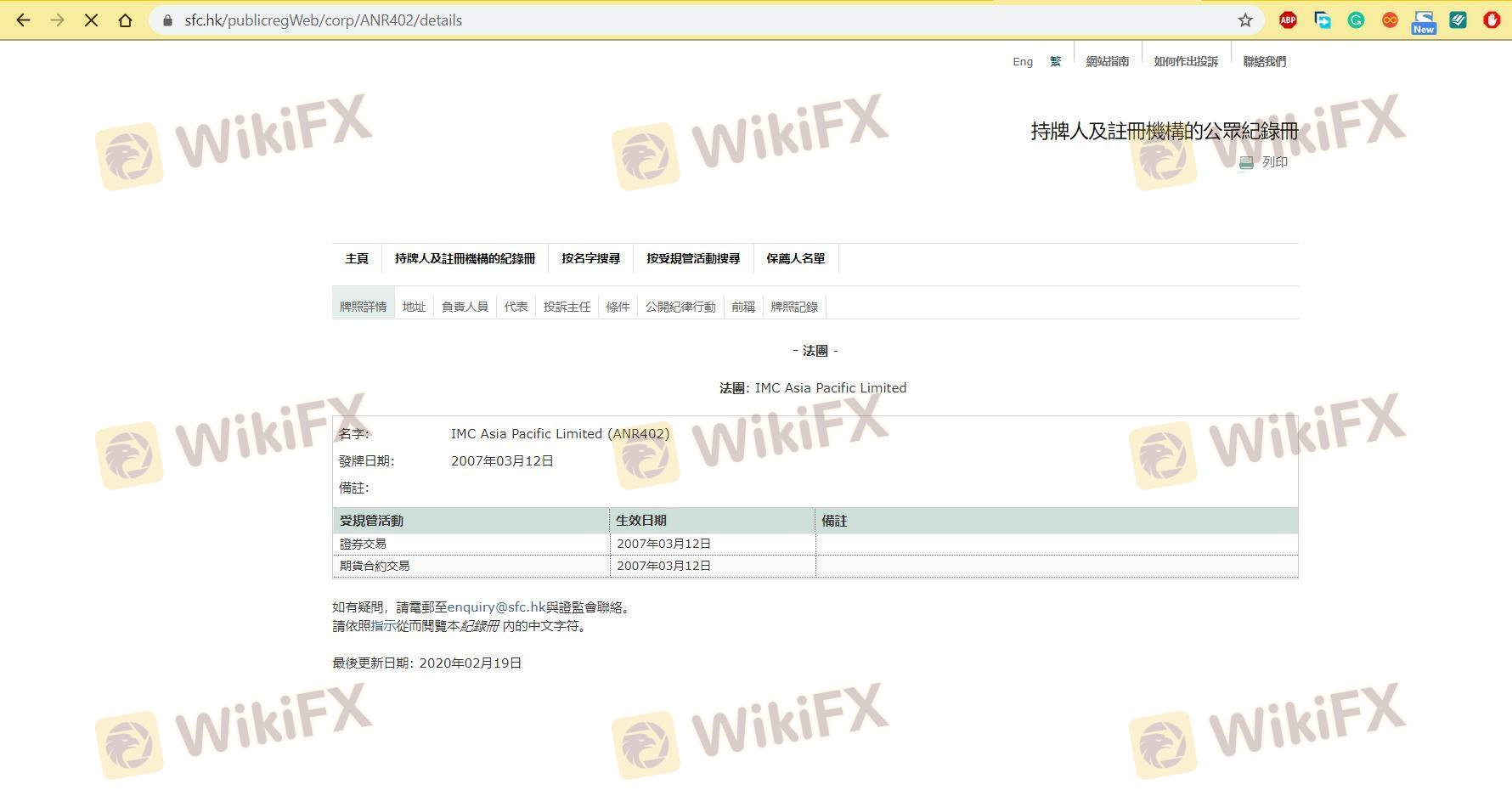This screenshot has height=790, width=1512.
Task: Click the browser back arrow
Action: click(23, 20)
